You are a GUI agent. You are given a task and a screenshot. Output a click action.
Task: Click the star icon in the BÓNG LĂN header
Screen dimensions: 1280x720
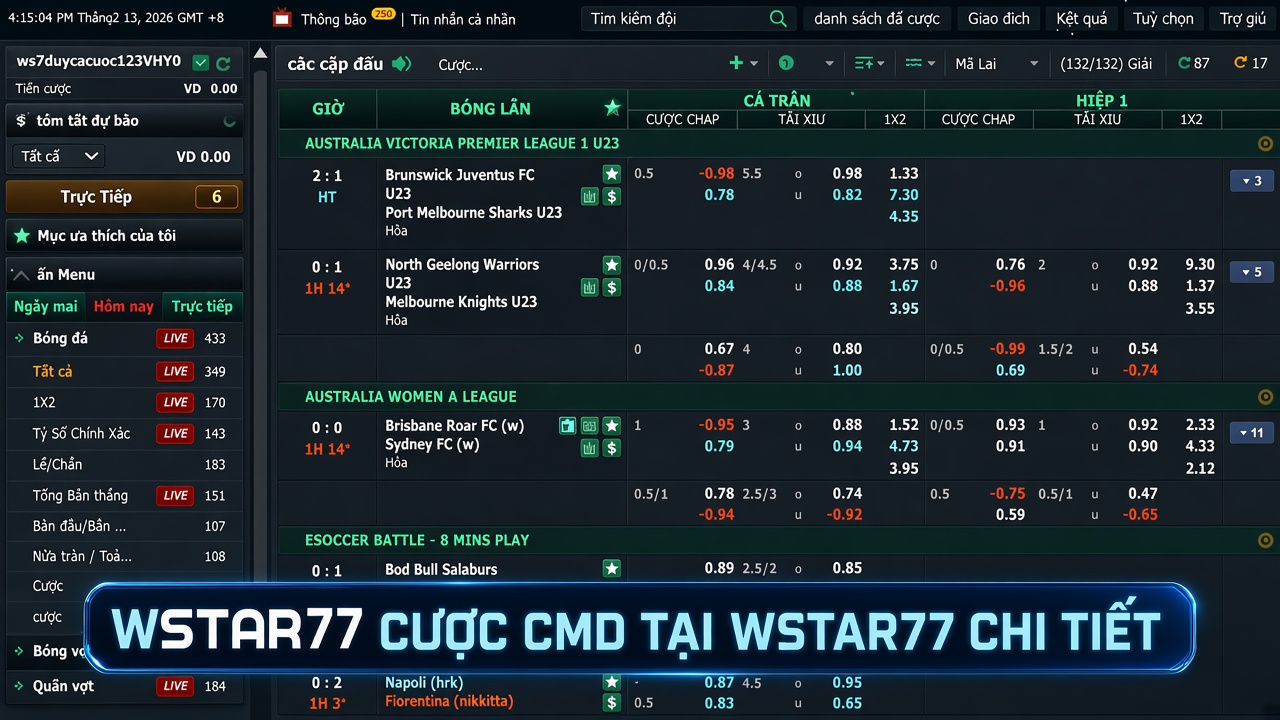pos(613,108)
